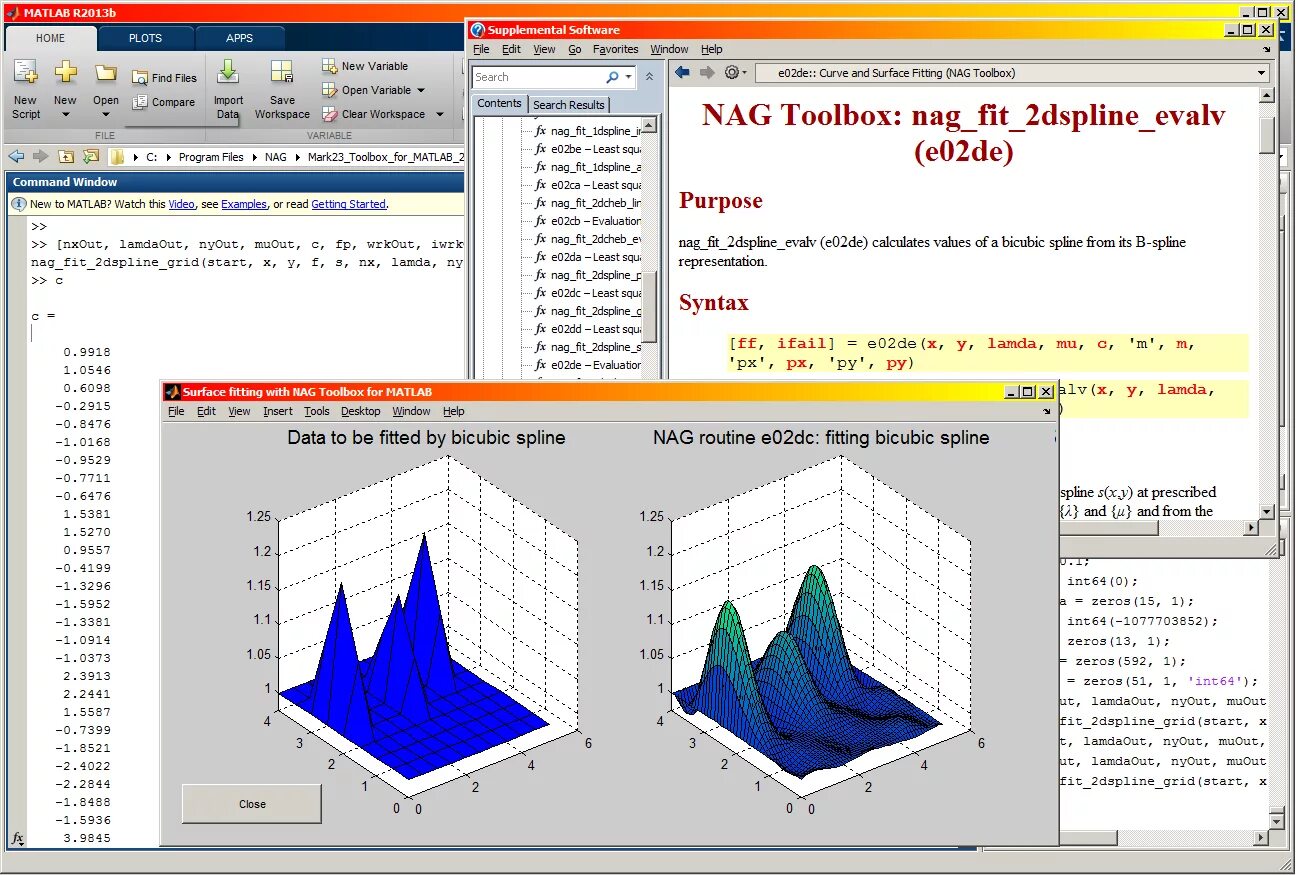Click MATLAB icon on figure window title bar
Viewport: 1298px width, 875px height.
coord(172,392)
